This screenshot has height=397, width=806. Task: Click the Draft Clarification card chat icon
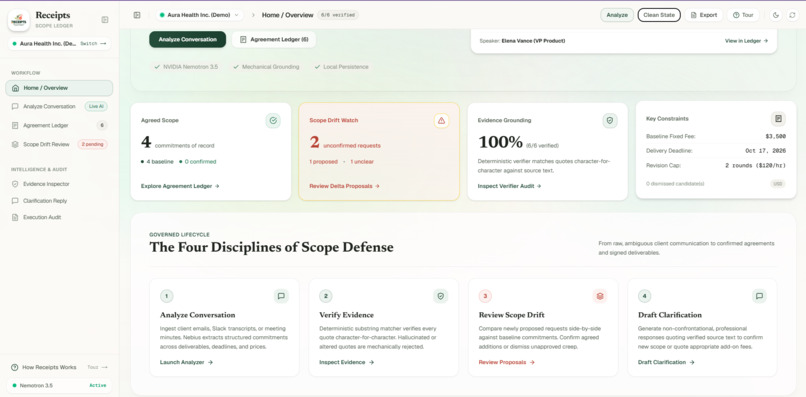(759, 296)
